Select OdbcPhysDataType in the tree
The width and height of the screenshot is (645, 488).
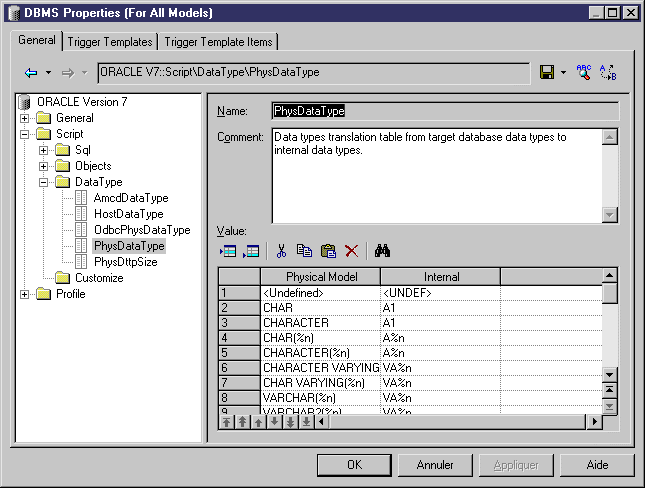pos(141,230)
